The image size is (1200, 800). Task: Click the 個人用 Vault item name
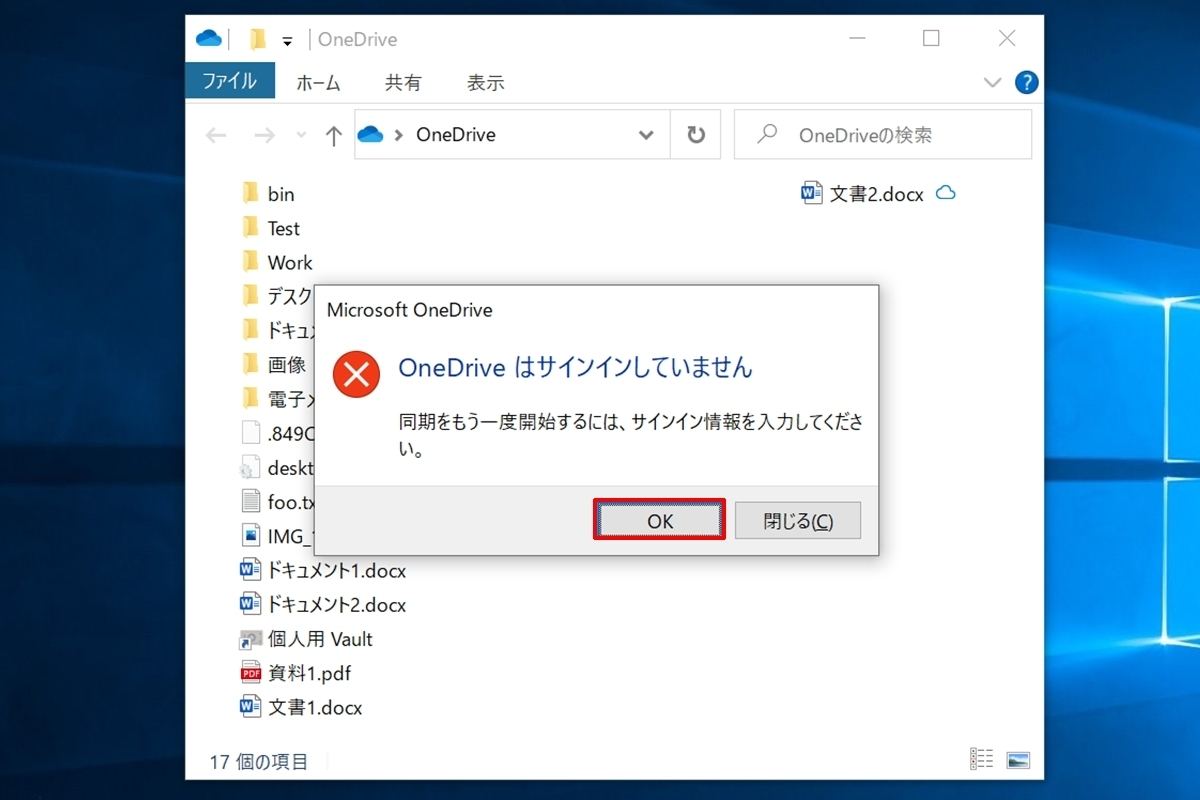pos(320,639)
